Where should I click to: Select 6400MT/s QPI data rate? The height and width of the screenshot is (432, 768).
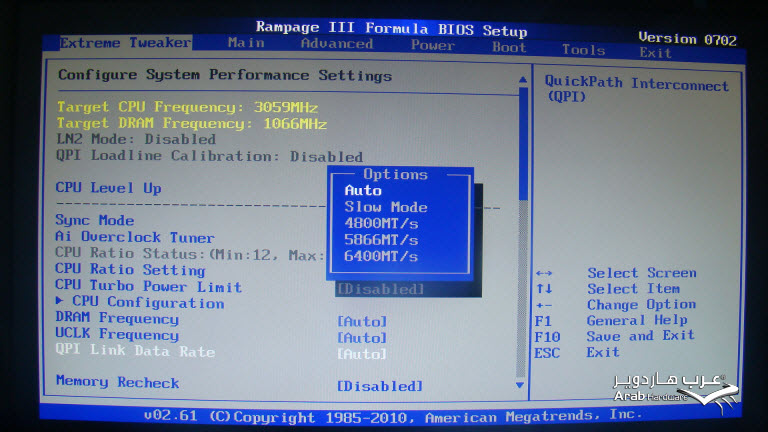click(381, 256)
